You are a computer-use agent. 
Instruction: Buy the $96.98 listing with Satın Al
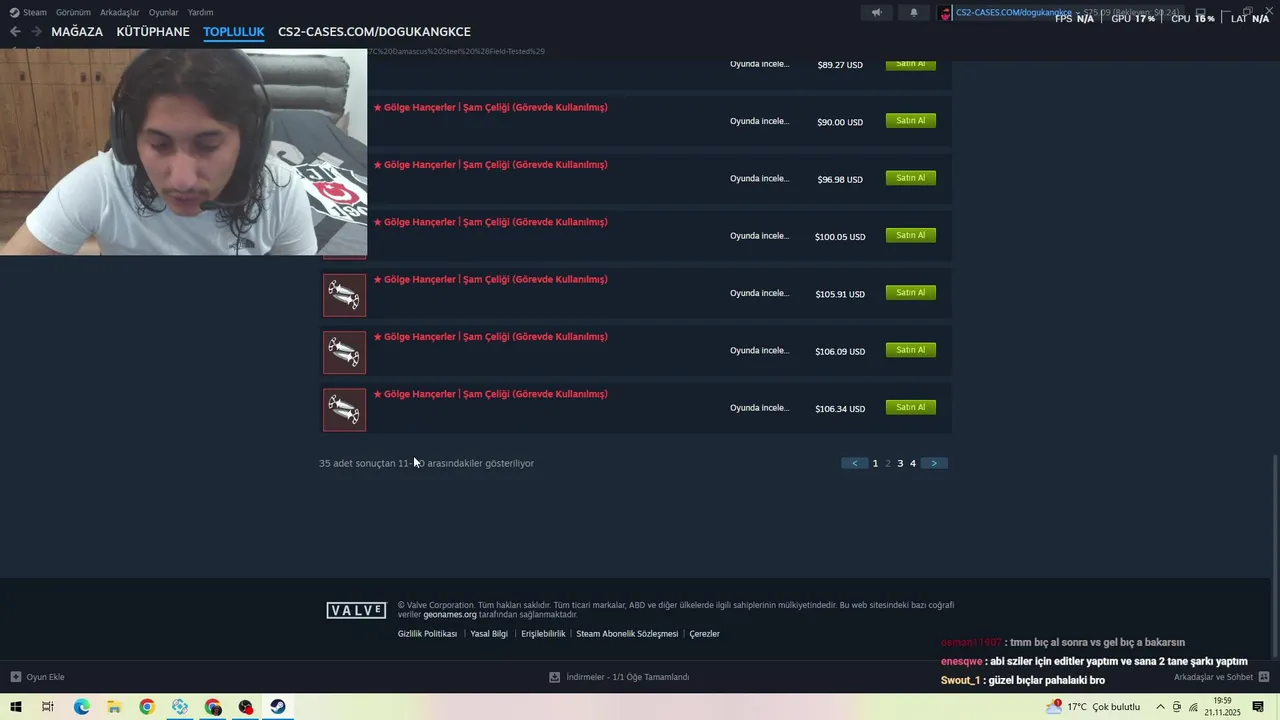click(x=911, y=178)
